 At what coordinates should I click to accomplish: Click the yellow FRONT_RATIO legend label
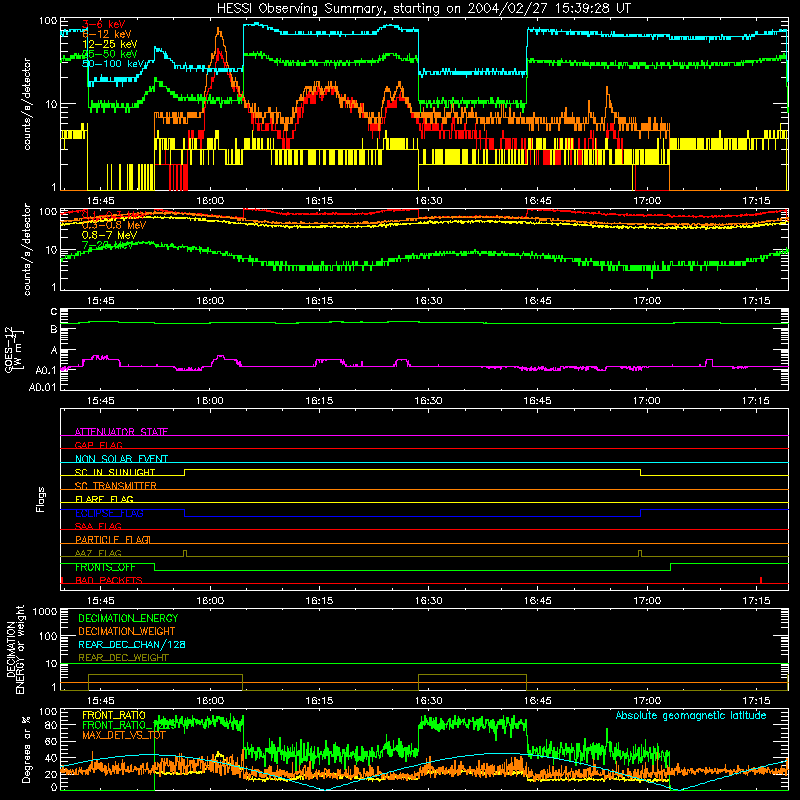coord(114,715)
